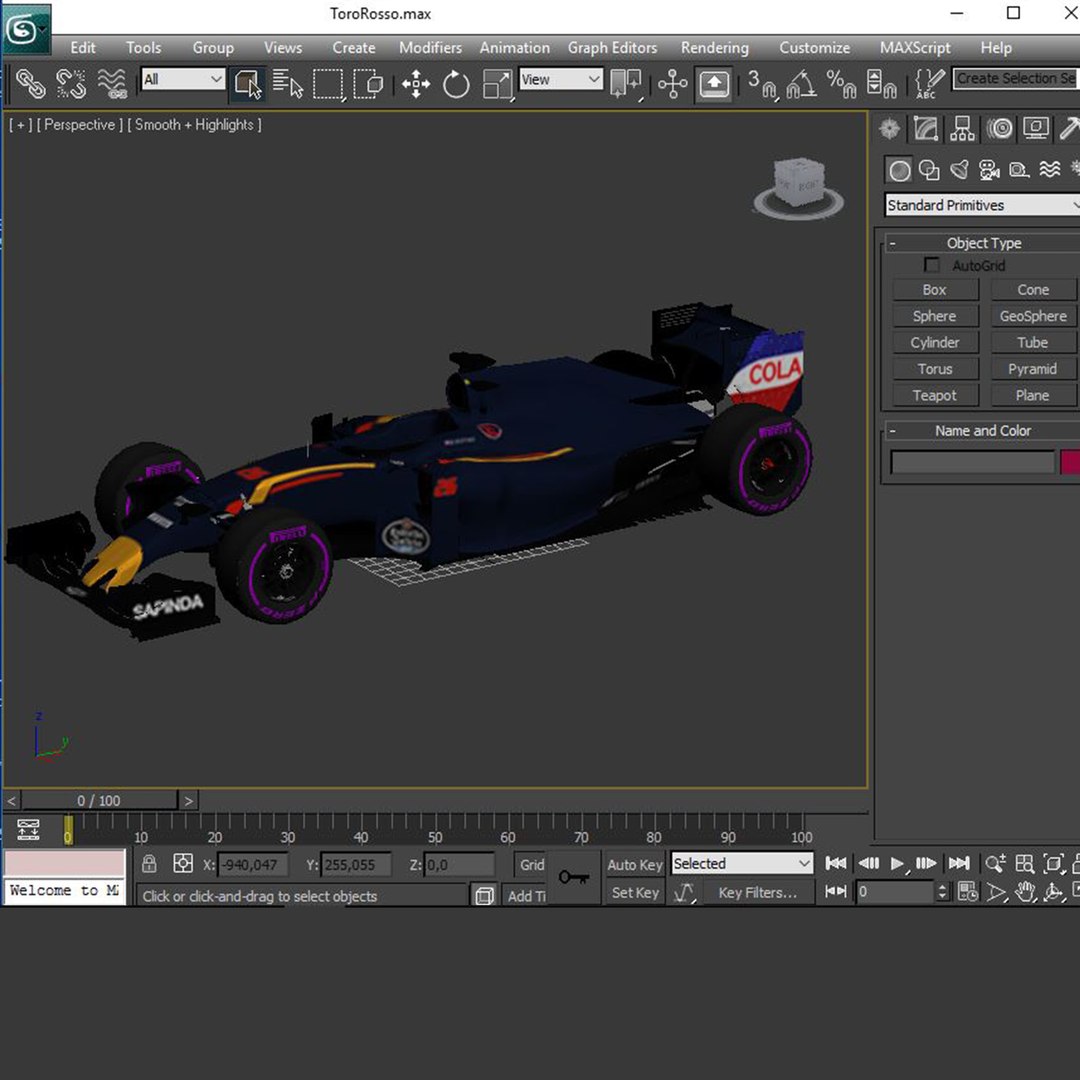Create a Box primitive

[935, 290]
